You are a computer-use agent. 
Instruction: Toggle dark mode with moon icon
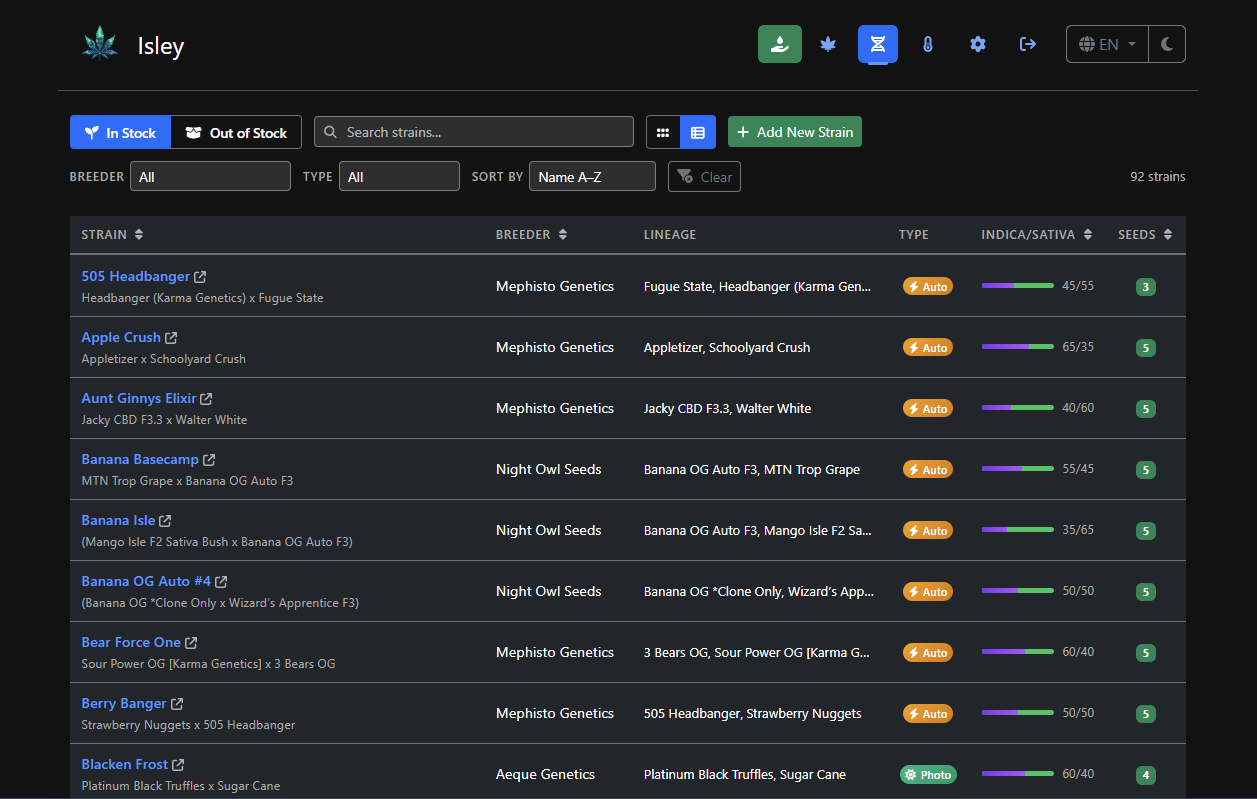tap(1167, 44)
